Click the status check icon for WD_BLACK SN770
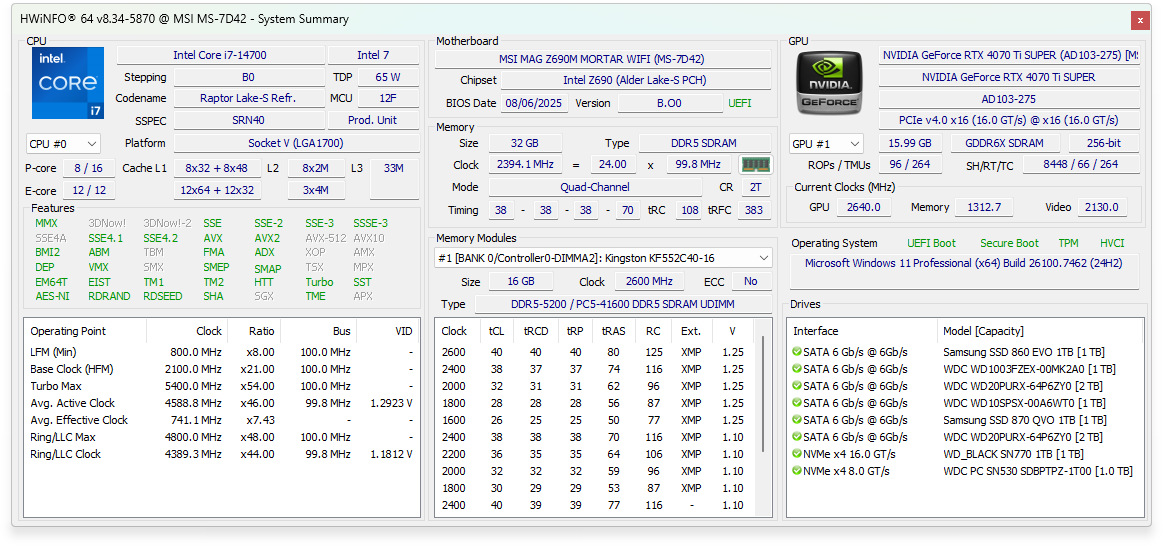 pos(797,454)
